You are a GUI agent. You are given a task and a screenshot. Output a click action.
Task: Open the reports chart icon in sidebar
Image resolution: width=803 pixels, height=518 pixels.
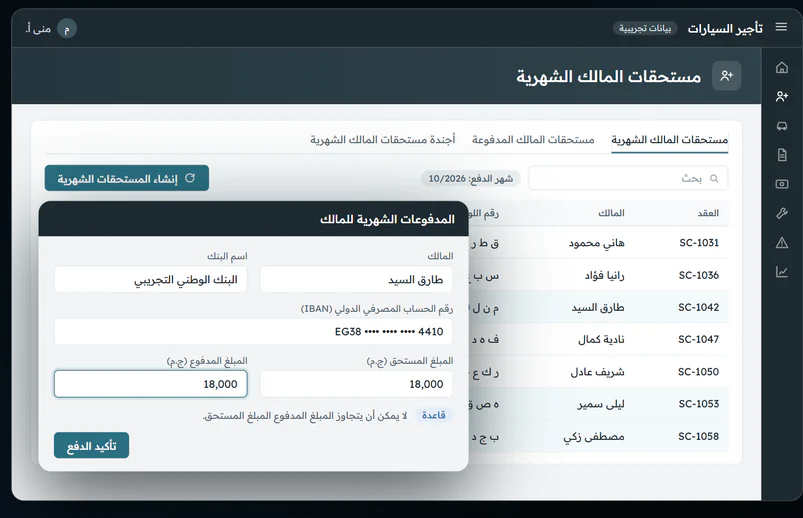pyautogui.click(x=781, y=272)
